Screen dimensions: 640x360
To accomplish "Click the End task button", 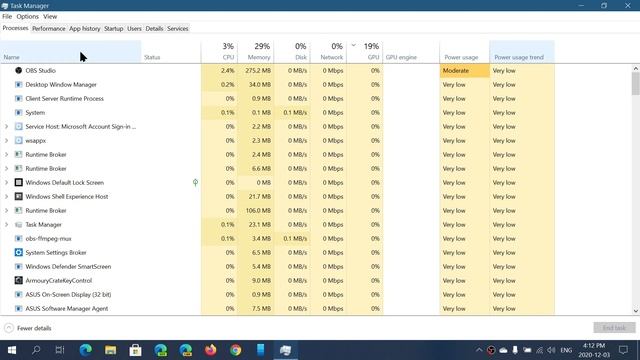I will click(614, 328).
